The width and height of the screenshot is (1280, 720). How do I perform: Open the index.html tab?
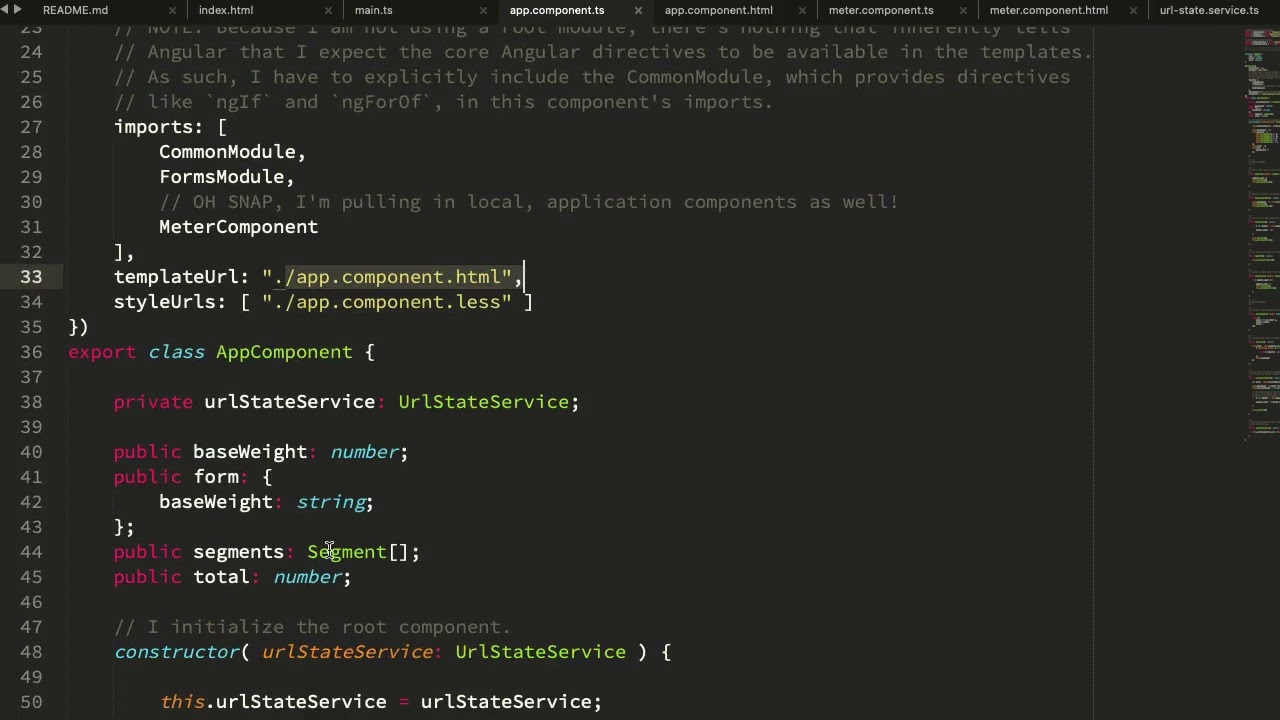[x=226, y=10]
